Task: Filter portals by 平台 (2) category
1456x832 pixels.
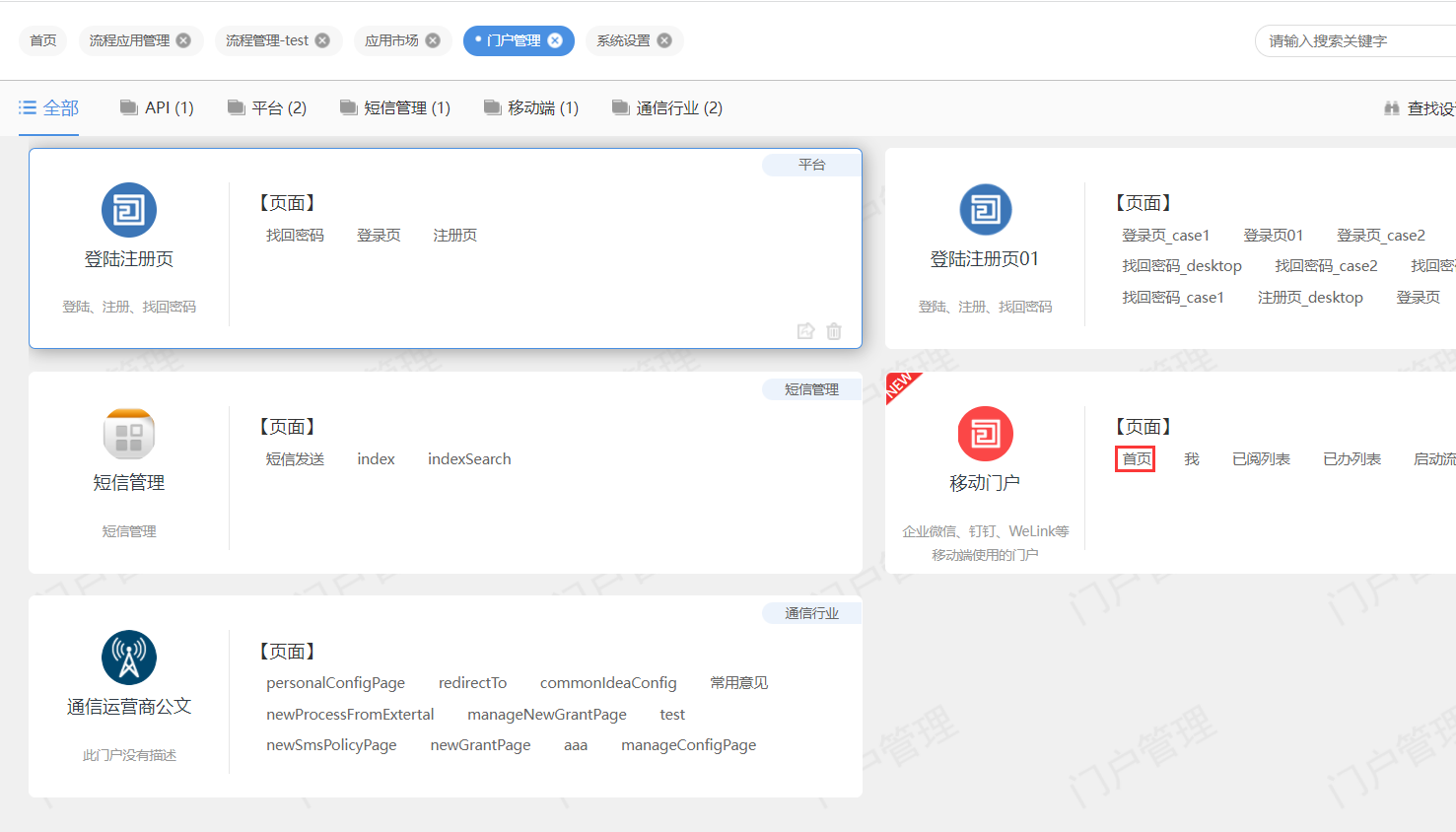Action: (267, 108)
